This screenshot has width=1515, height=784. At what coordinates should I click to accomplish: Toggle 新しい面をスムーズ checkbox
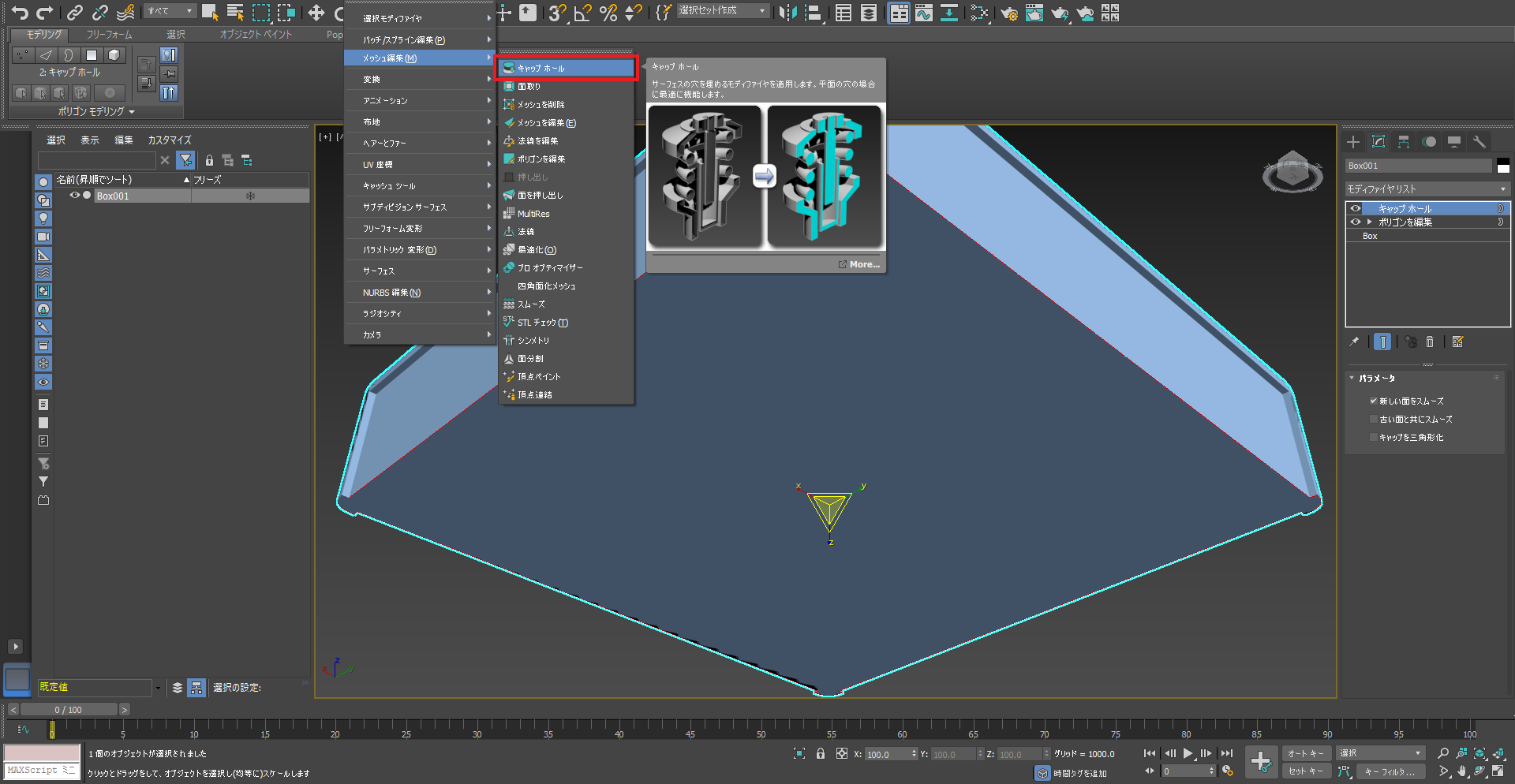pyautogui.click(x=1374, y=401)
